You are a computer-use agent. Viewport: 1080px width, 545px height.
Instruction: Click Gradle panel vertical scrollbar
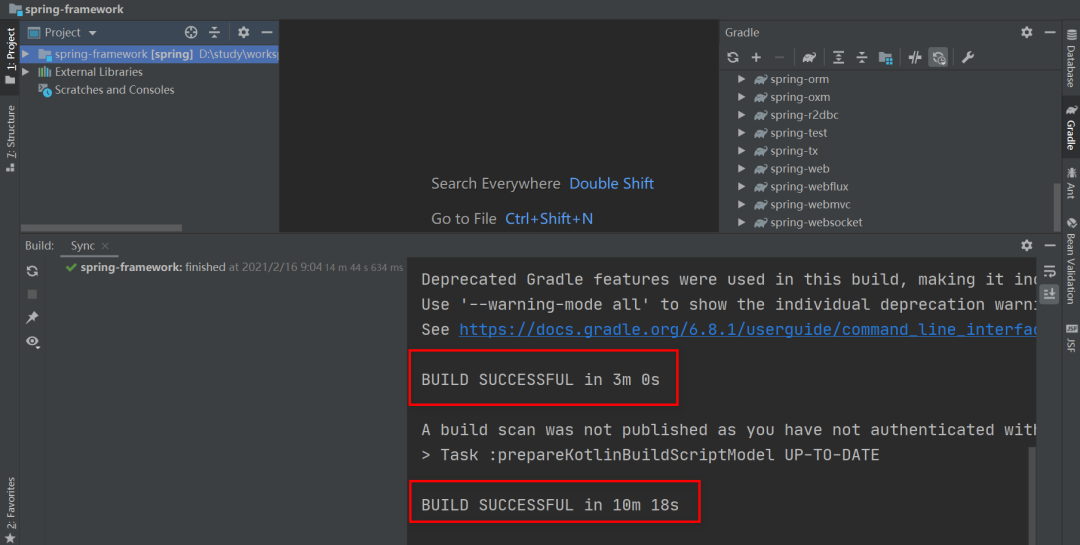[1057, 207]
